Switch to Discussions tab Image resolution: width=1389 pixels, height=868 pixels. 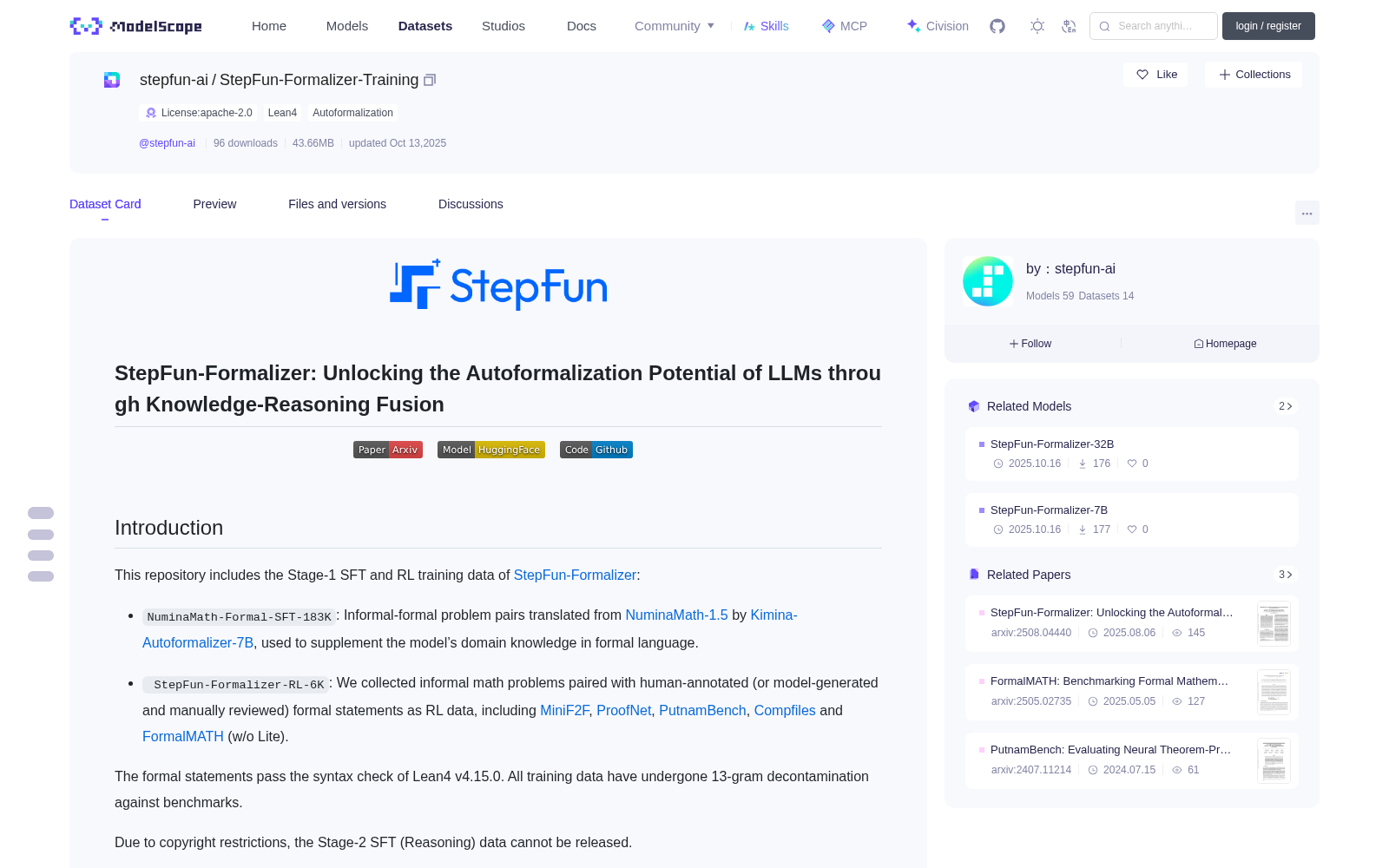point(471,204)
